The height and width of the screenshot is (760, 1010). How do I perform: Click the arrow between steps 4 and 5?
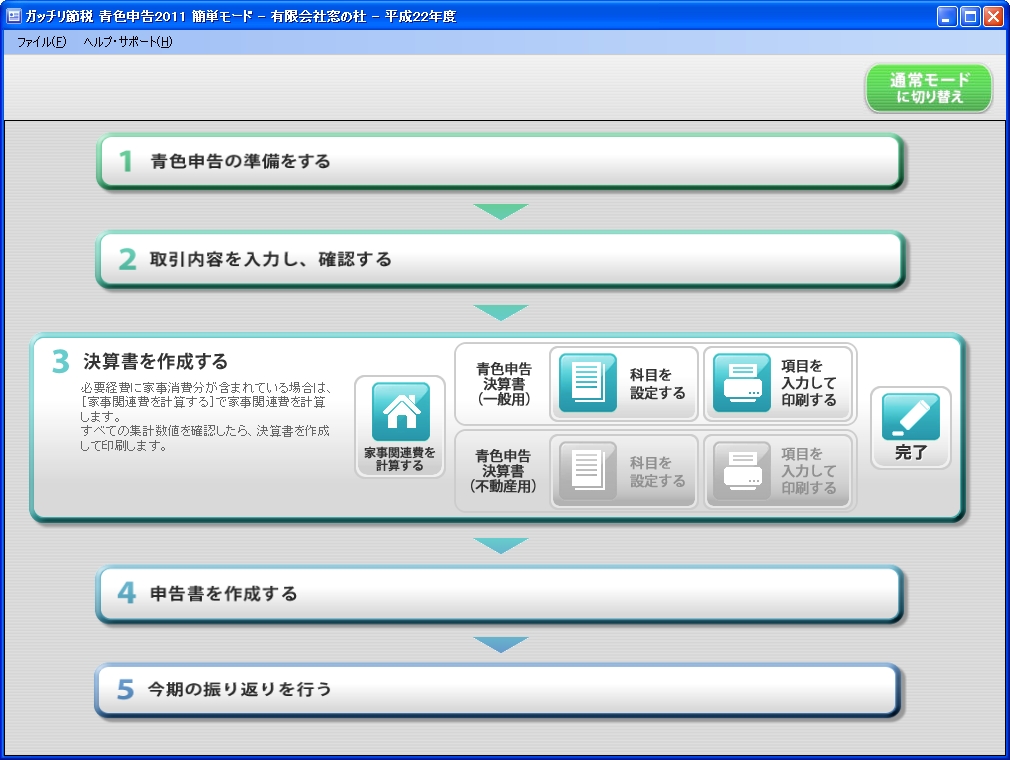tap(500, 643)
